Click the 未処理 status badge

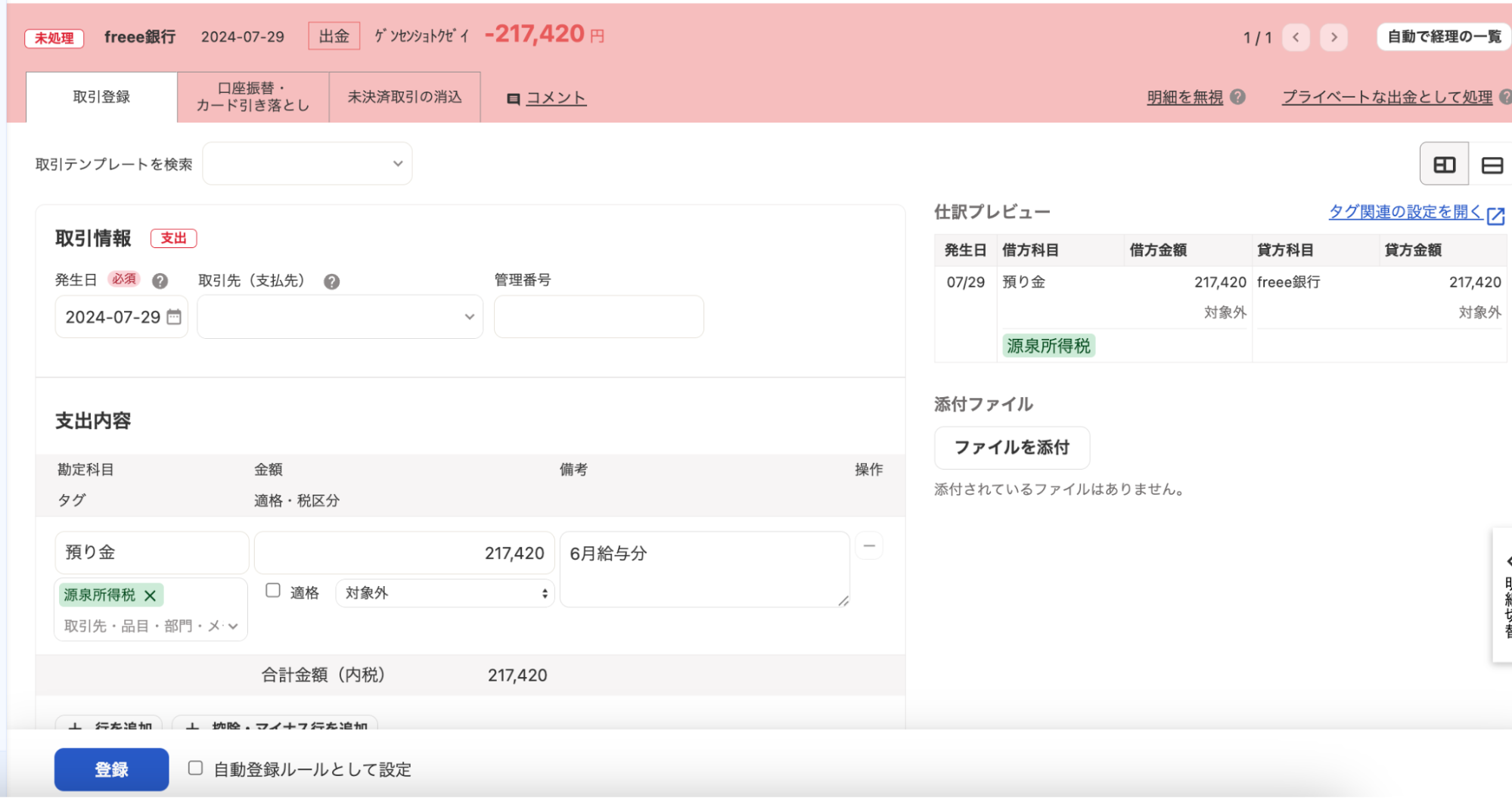pos(54,38)
